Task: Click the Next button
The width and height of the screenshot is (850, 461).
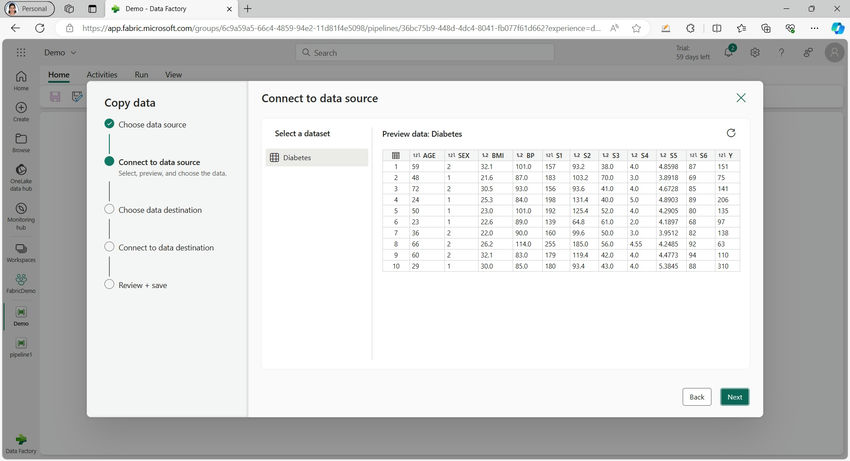Action: 735,397
